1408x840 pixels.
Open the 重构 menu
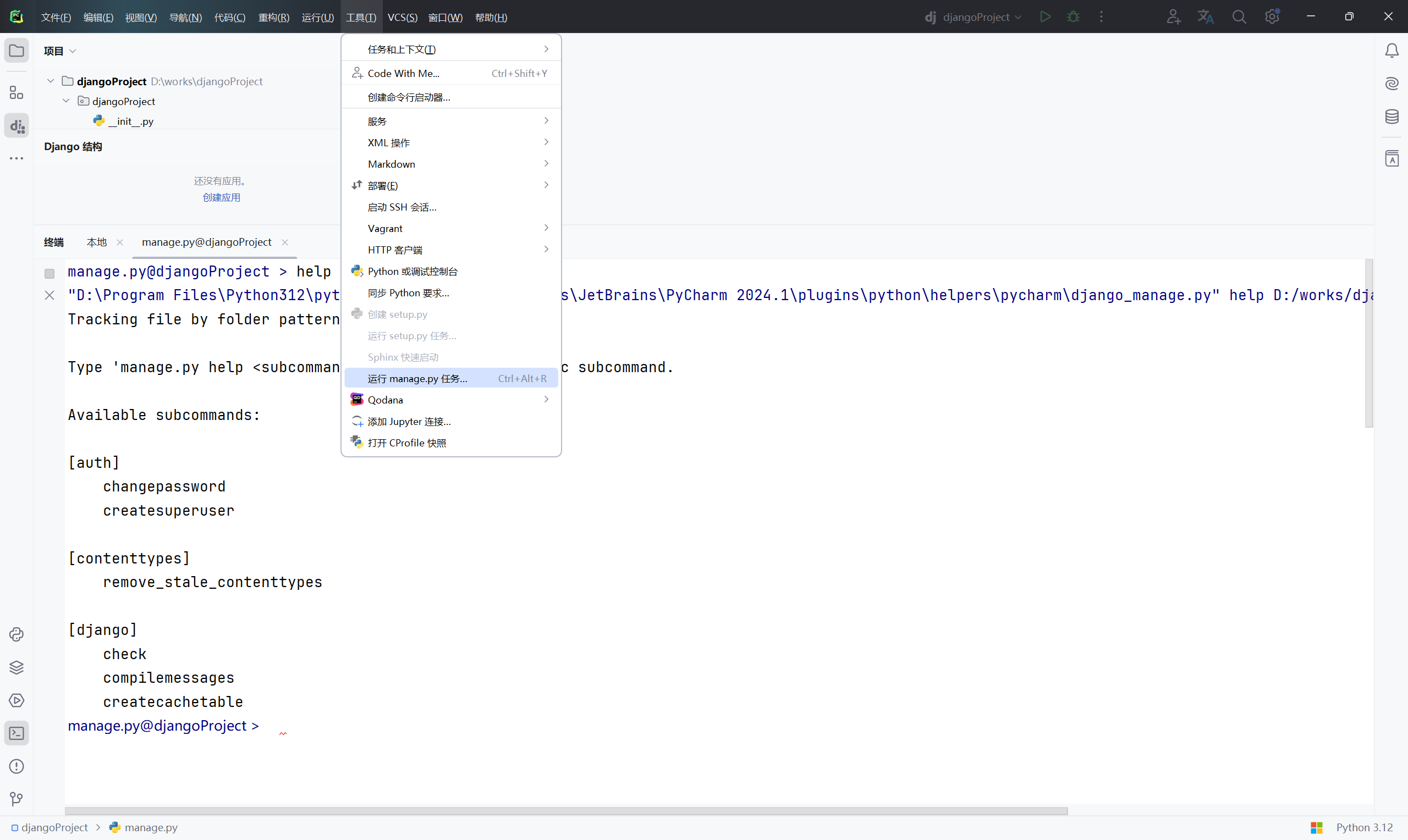click(273, 18)
